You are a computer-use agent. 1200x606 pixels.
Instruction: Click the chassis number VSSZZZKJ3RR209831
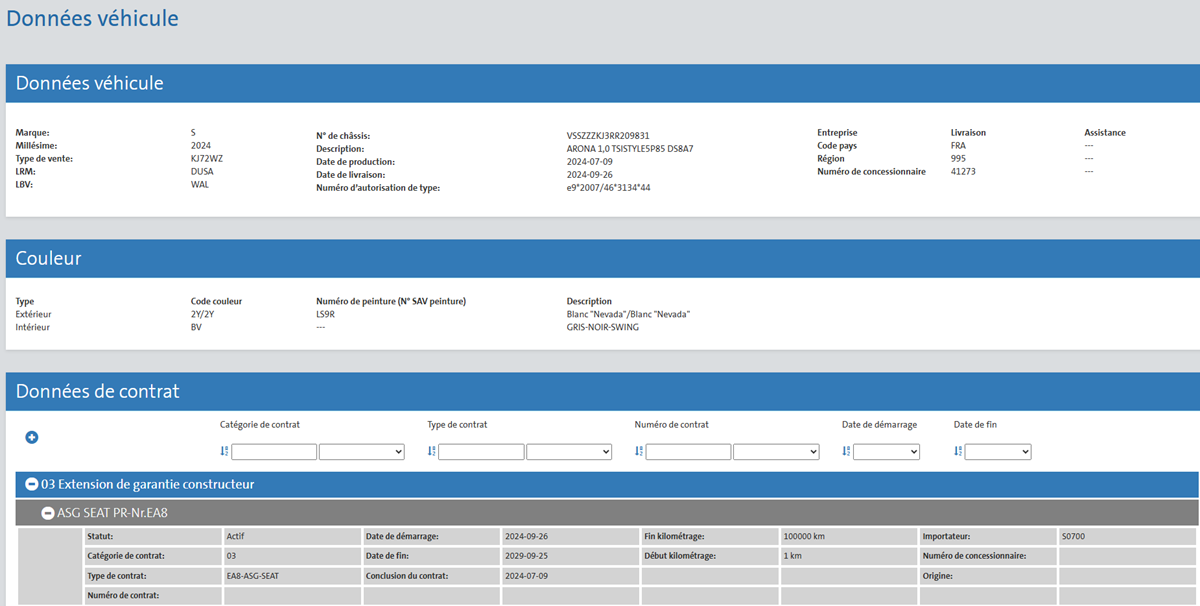coord(608,136)
